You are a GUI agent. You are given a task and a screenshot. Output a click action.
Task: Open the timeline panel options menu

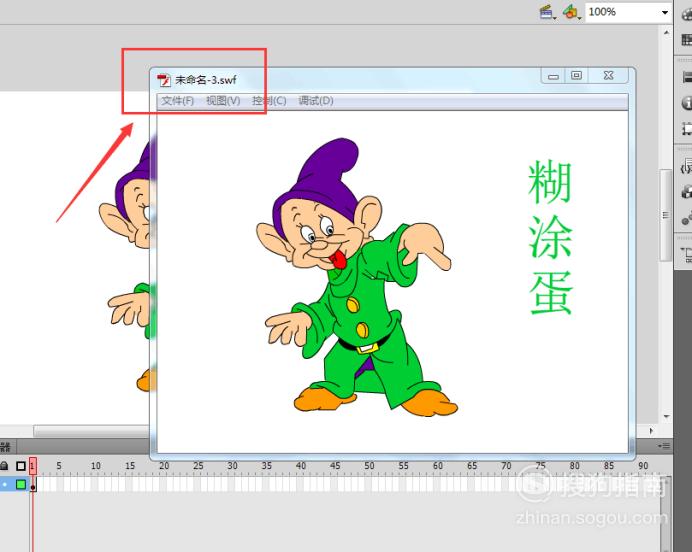coord(664,446)
